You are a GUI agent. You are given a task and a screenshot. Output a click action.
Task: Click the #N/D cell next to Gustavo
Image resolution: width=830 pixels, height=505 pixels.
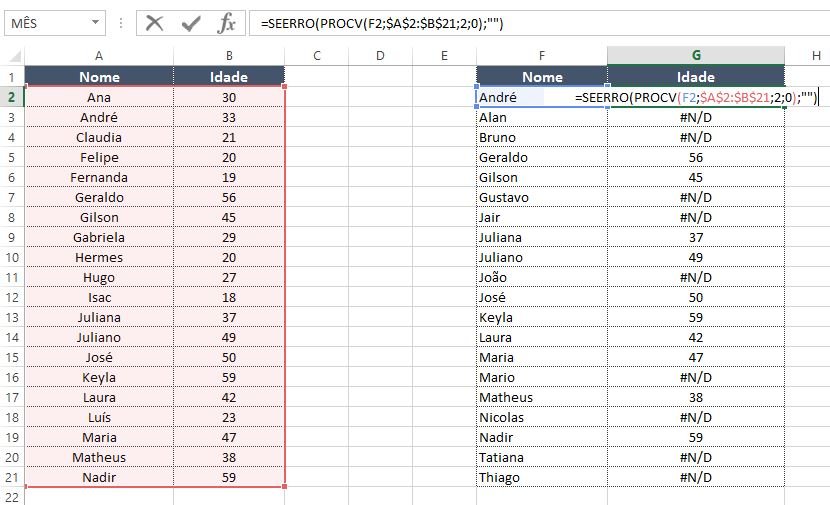[695, 197]
